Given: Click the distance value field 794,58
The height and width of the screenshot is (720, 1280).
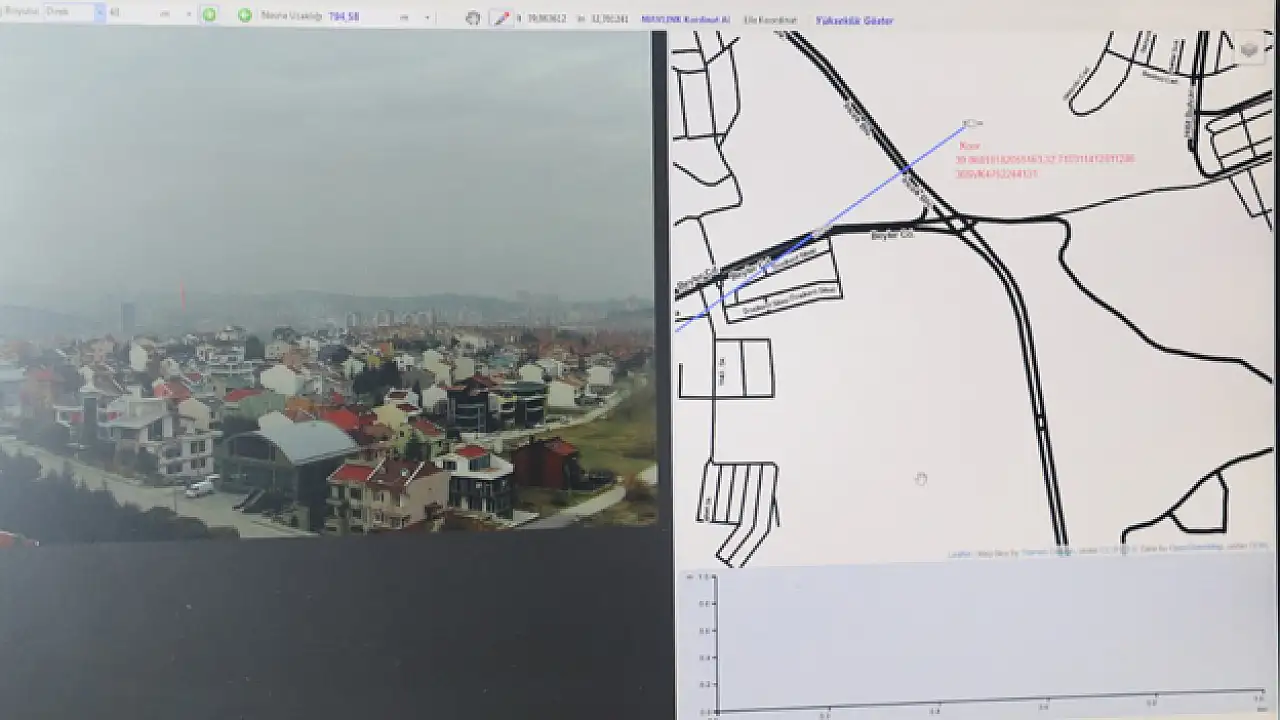Looking at the screenshot, I should [x=344, y=17].
